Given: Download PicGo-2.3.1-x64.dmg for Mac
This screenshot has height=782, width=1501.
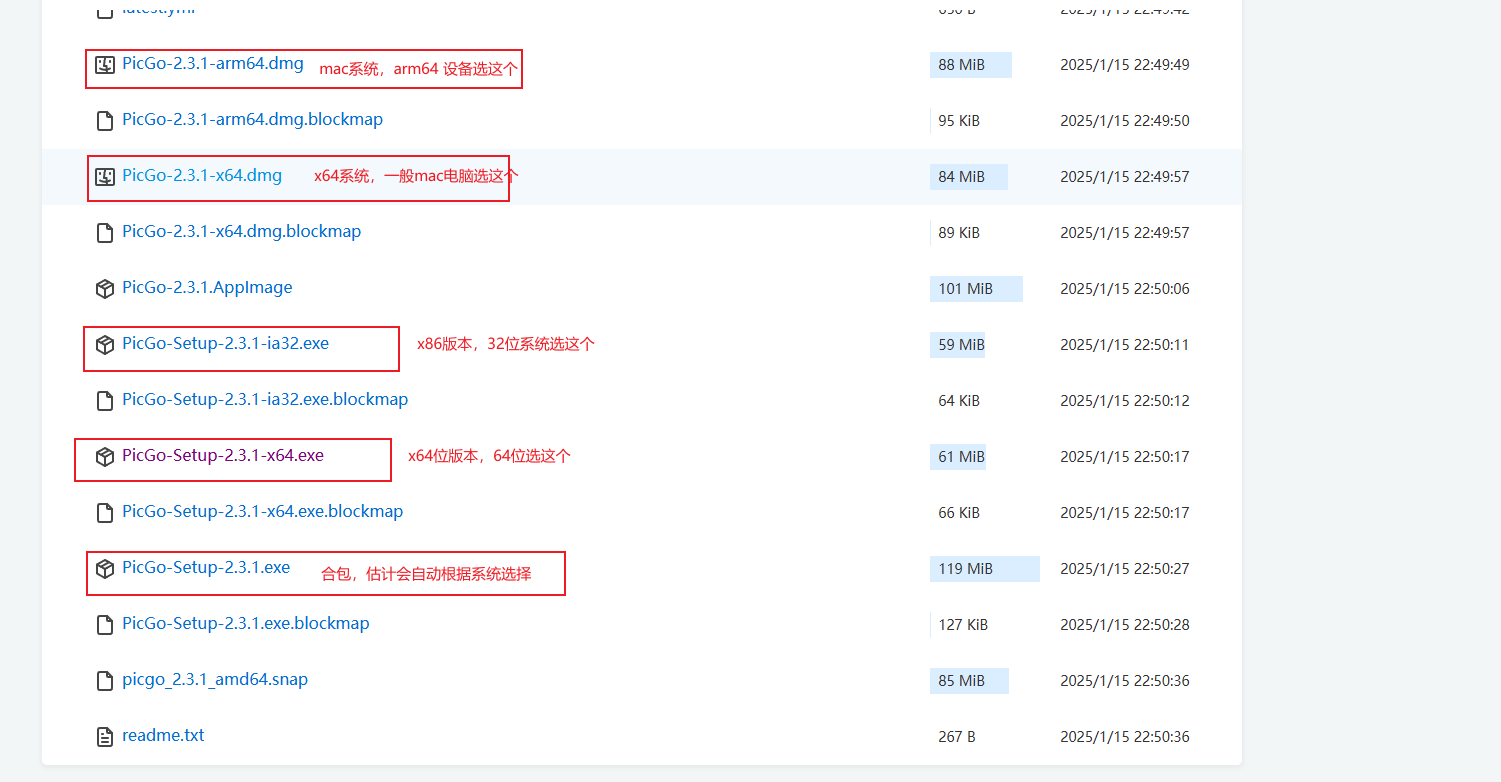Looking at the screenshot, I should [x=201, y=176].
